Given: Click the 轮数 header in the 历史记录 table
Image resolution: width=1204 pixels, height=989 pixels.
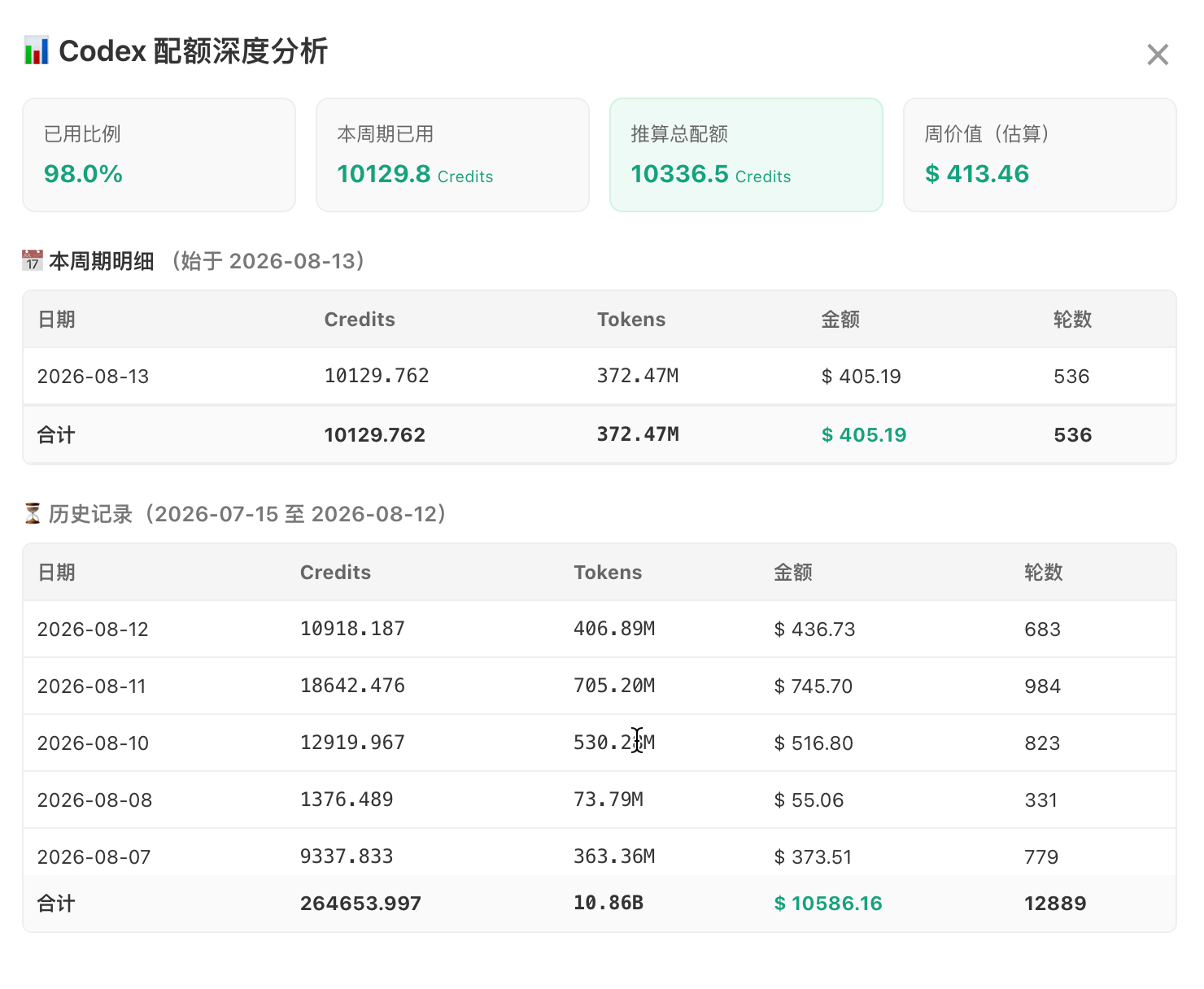Looking at the screenshot, I should click(1044, 573).
